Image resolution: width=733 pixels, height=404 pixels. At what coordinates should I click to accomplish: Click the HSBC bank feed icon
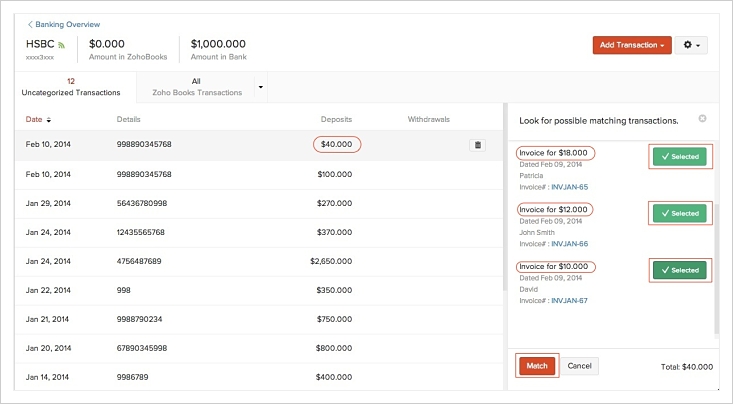61,45
